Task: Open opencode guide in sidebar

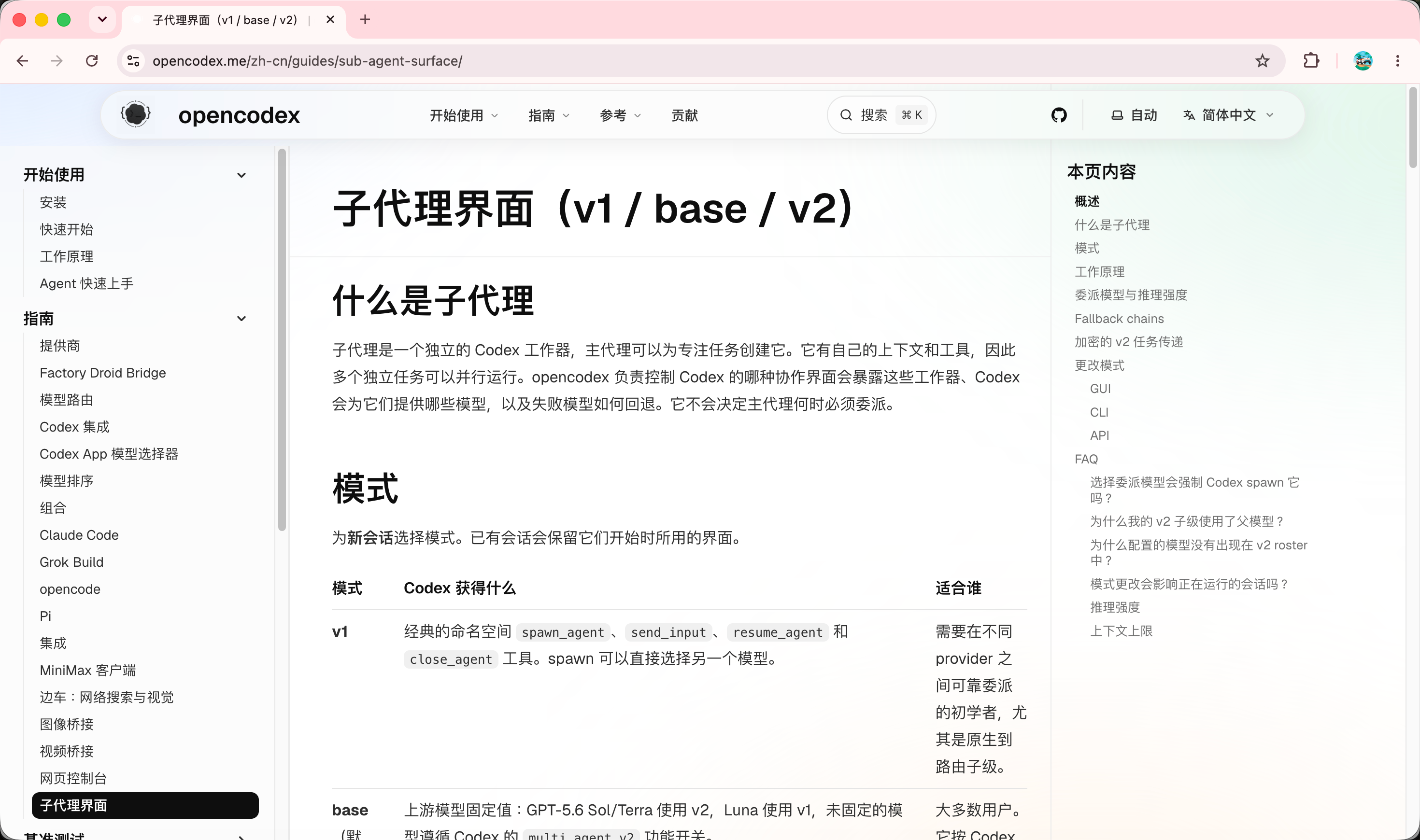Action: pos(70,589)
